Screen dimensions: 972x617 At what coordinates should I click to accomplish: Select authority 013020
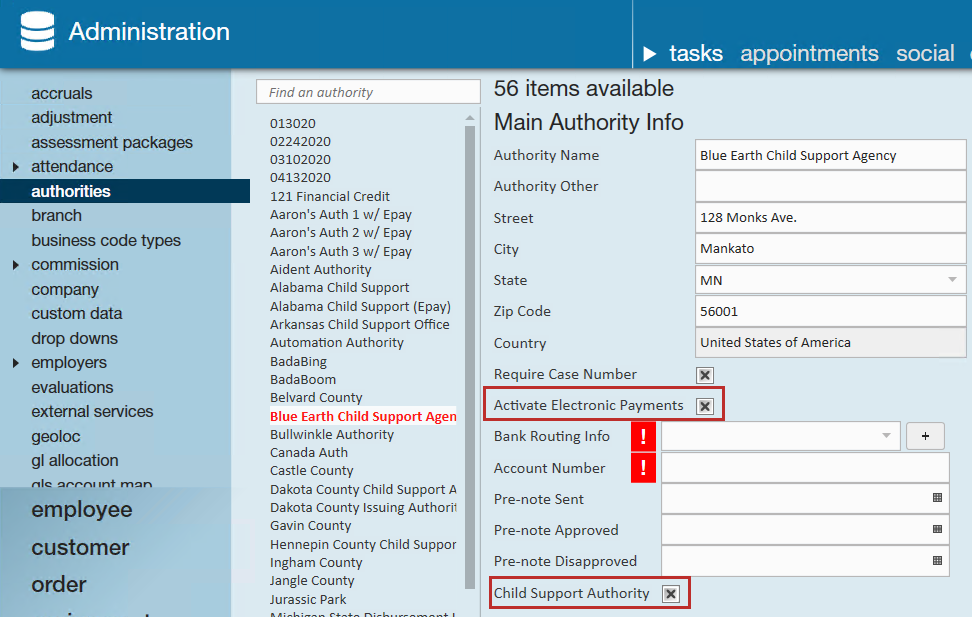click(293, 123)
